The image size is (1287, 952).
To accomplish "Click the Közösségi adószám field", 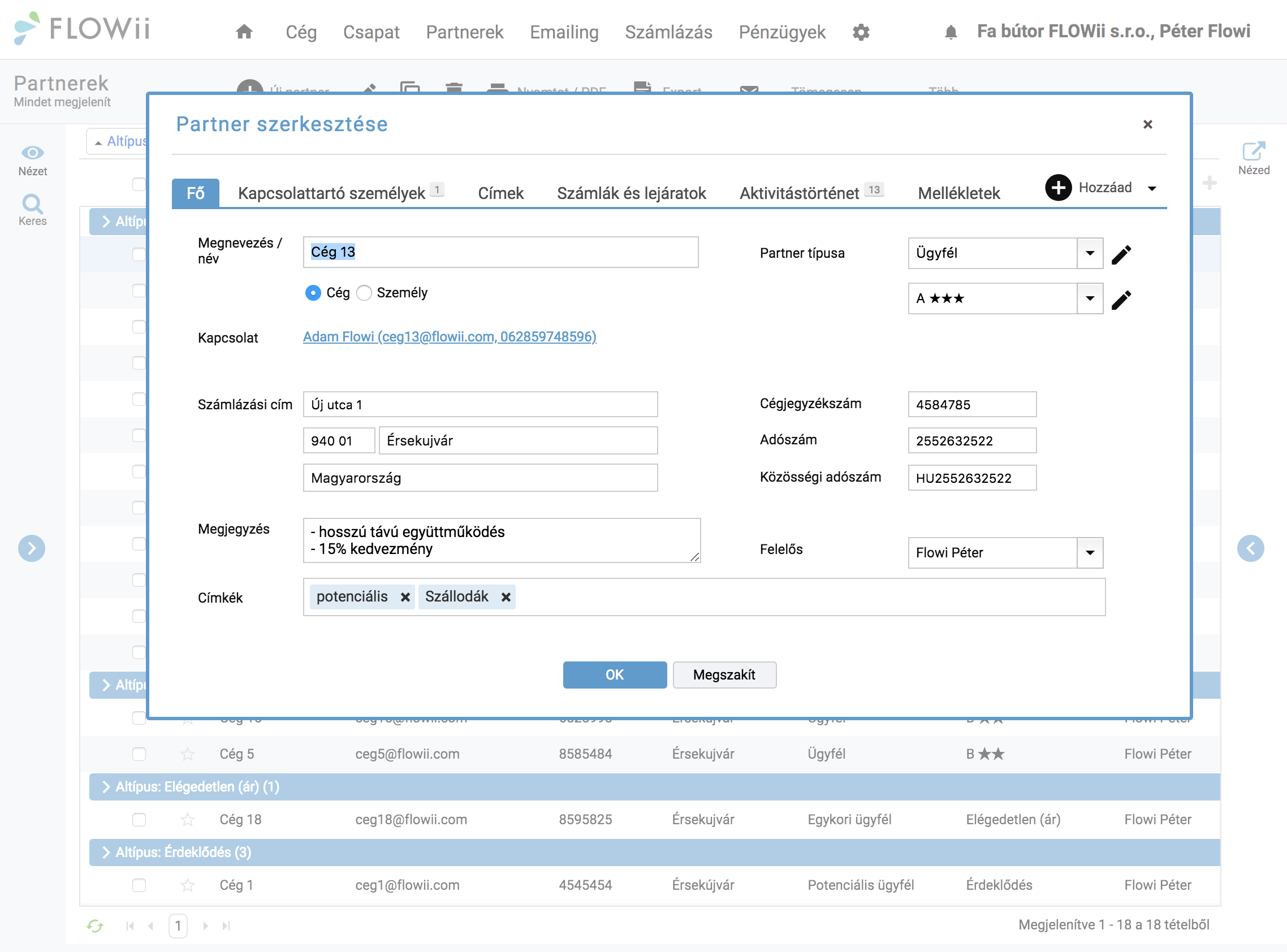I will tap(971, 478).
